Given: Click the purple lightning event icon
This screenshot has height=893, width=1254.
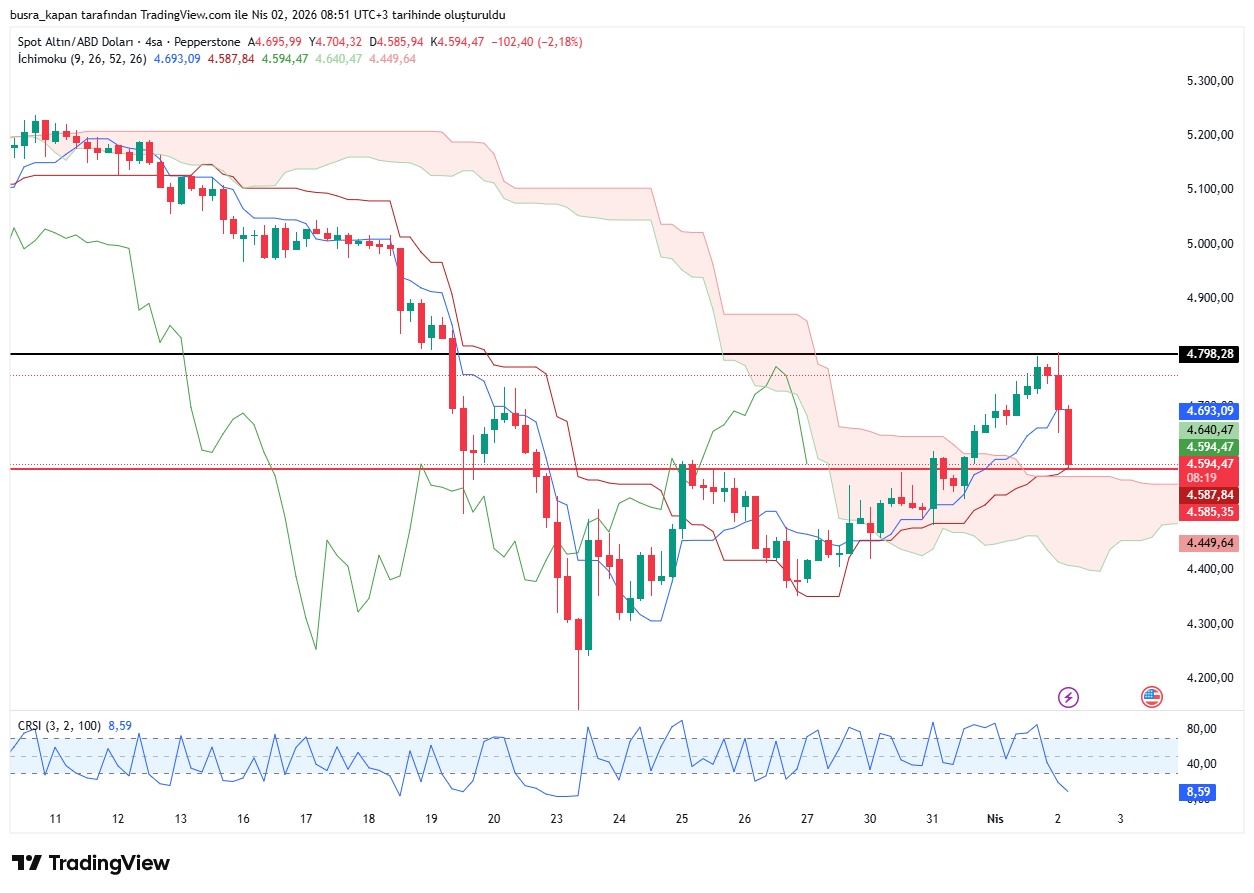Looking at the screenshot, I should (1068, 697).
